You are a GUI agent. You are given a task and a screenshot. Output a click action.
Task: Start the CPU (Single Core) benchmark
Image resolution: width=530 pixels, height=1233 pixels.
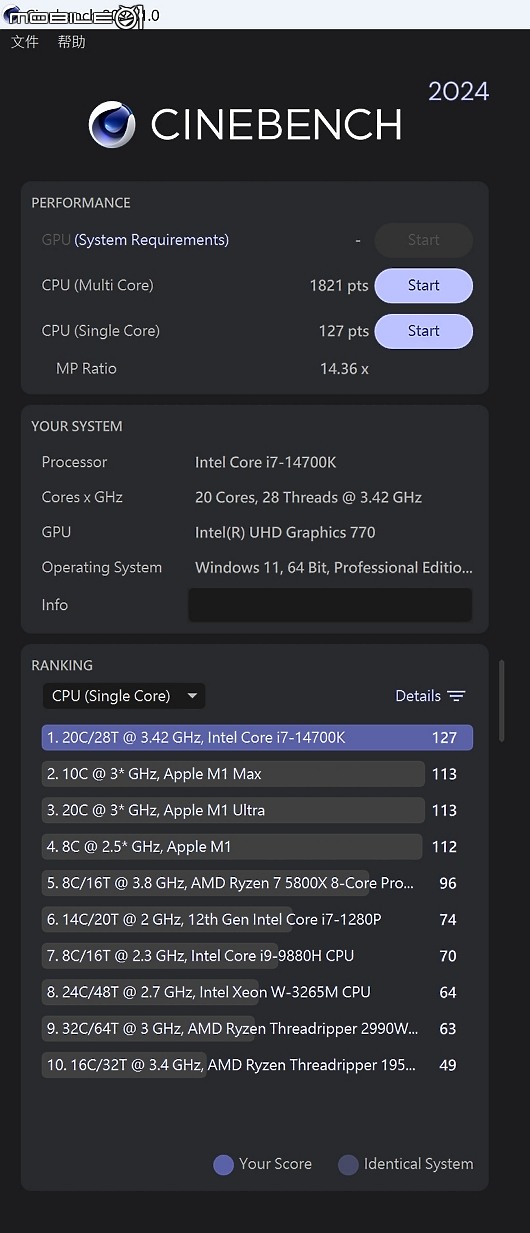pos(423,331)
